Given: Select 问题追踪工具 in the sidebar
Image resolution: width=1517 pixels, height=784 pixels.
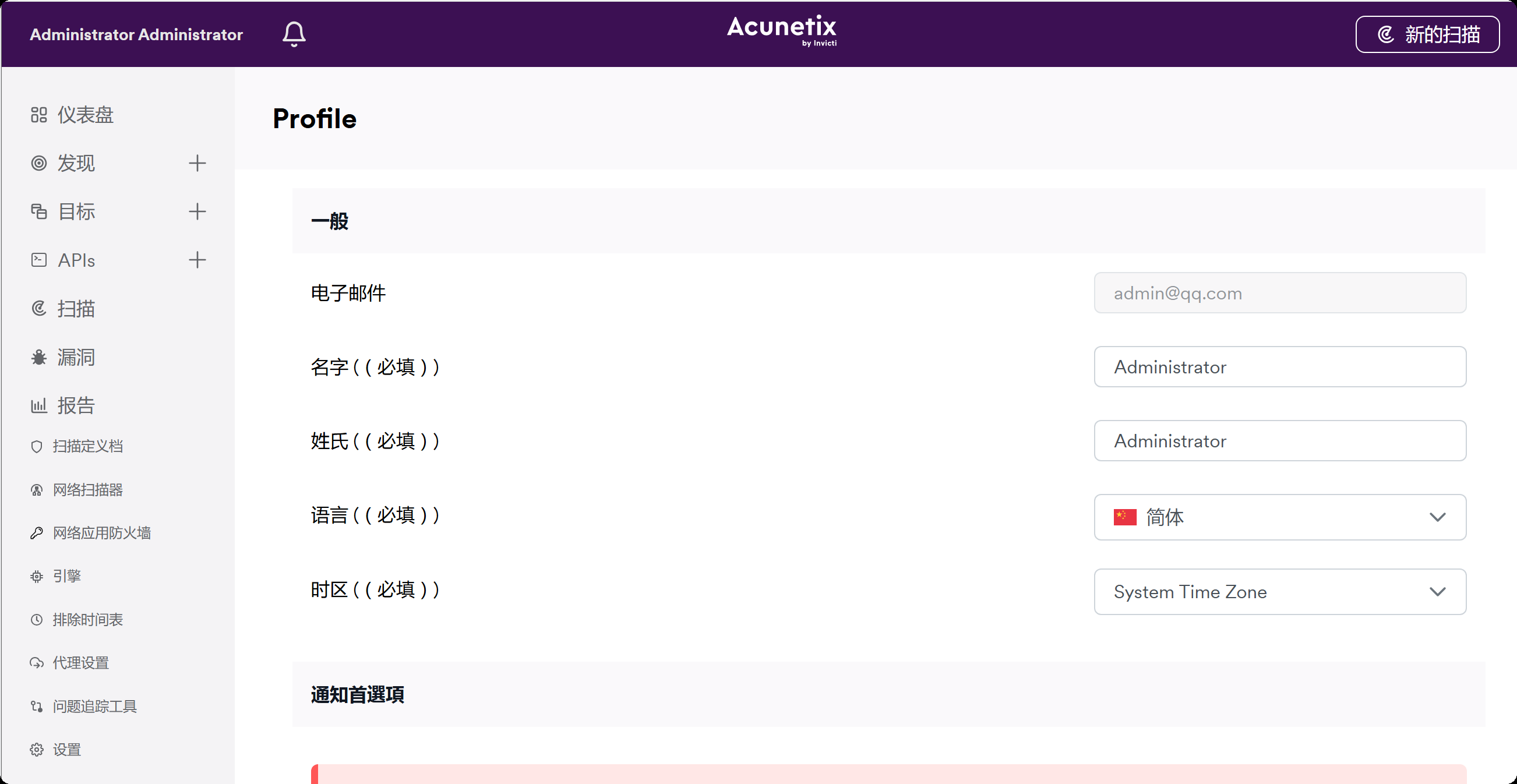Looking at the screenshot, I should (94, 707).
